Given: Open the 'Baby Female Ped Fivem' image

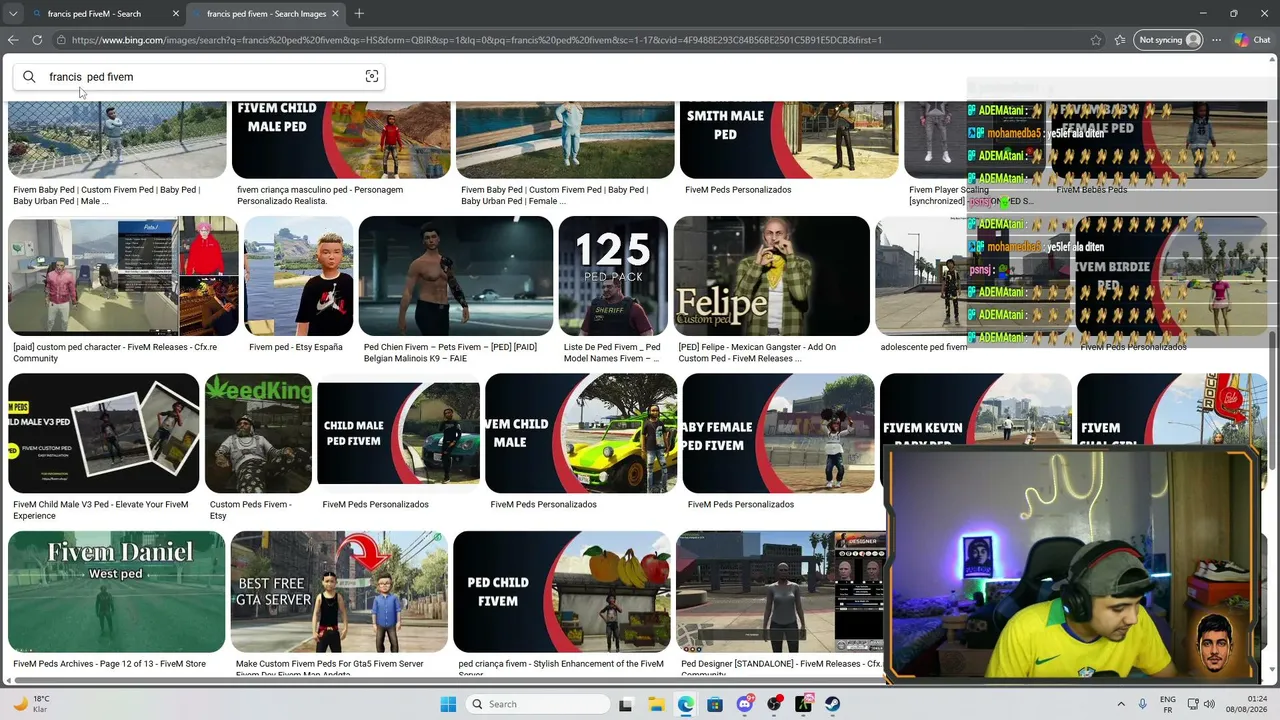Looking at the screenshot, I should coord(779,433).
